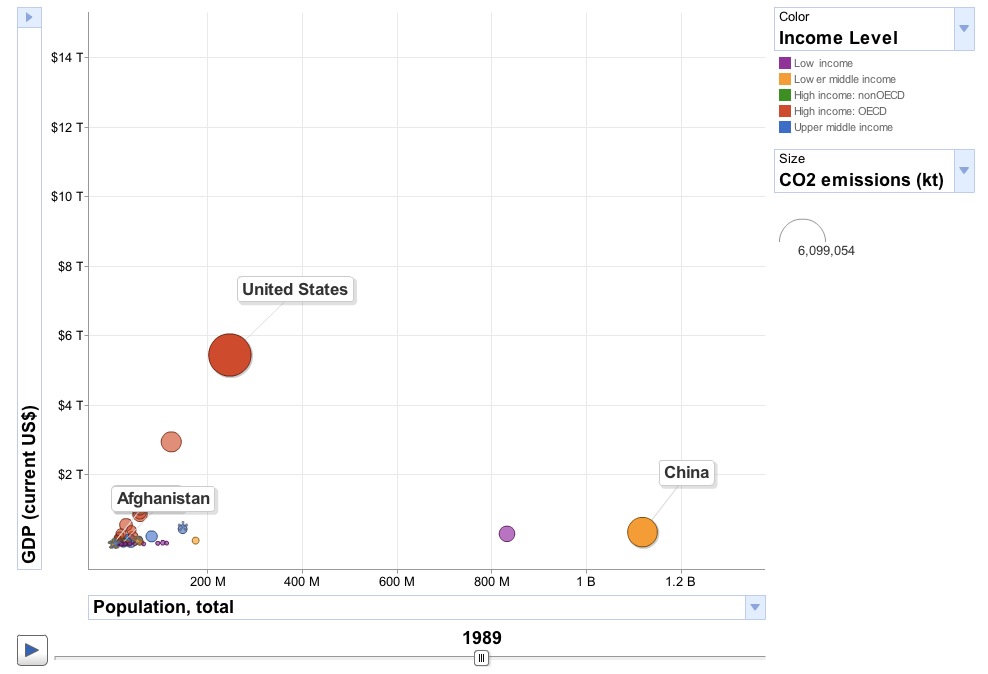Click the red bubble near $3 T GDP
Screen dimensions: 988x674
click(171, 441)
